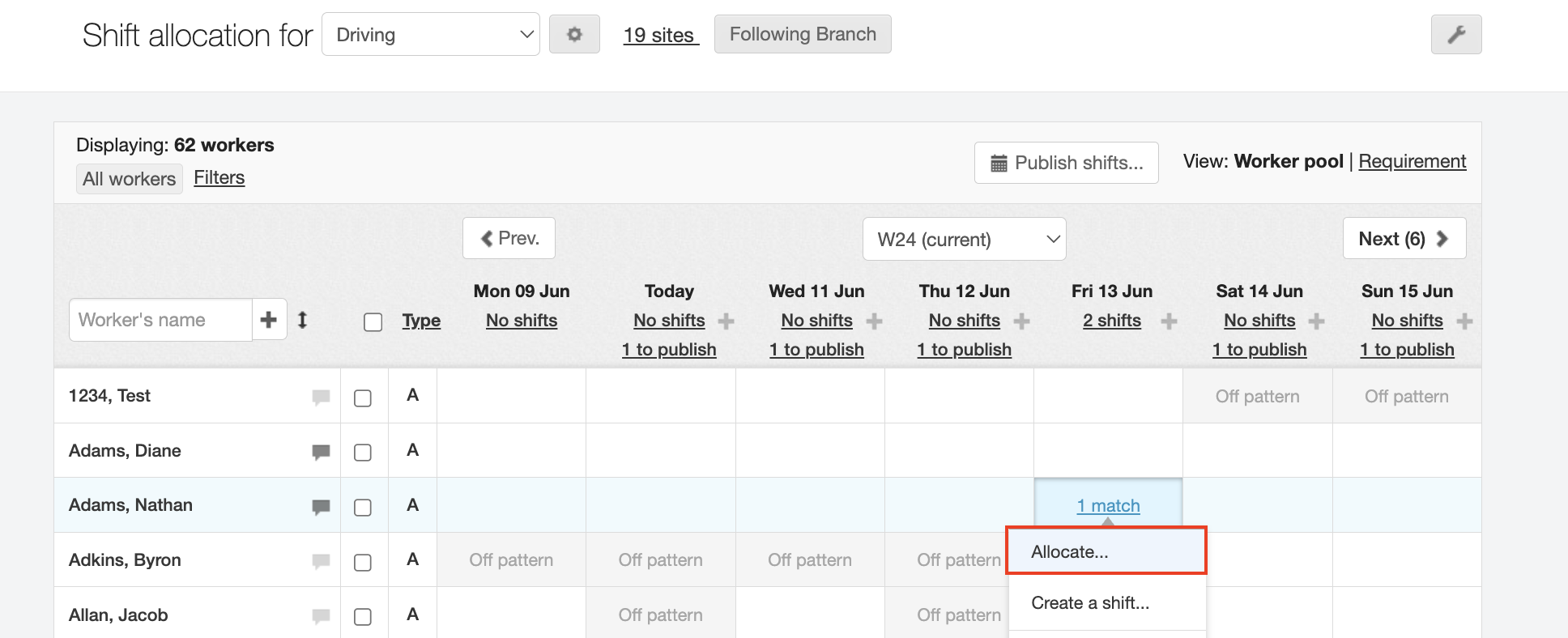Focus the Worker's name search field
This screenshot has height=638, width=1568.
click(x=160, y=320)
